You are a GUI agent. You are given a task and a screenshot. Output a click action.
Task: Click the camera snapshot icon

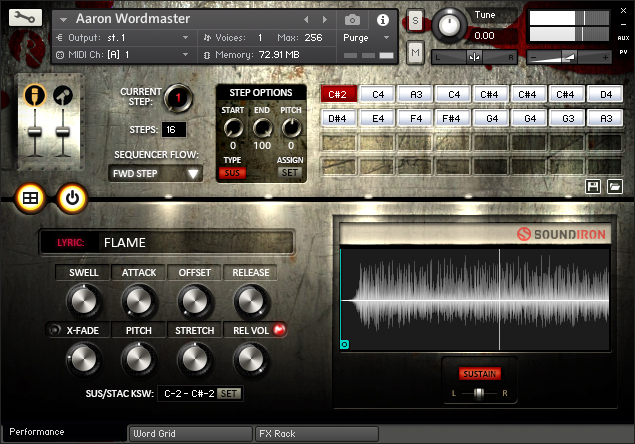point(352,19)
